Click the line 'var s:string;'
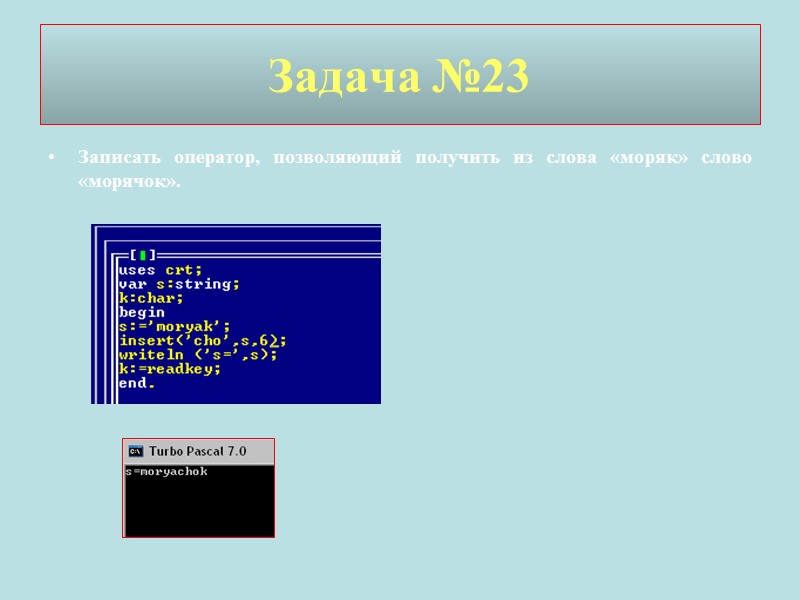The height and width of the screenshot is (600, 800). click(x=179, y=284)
